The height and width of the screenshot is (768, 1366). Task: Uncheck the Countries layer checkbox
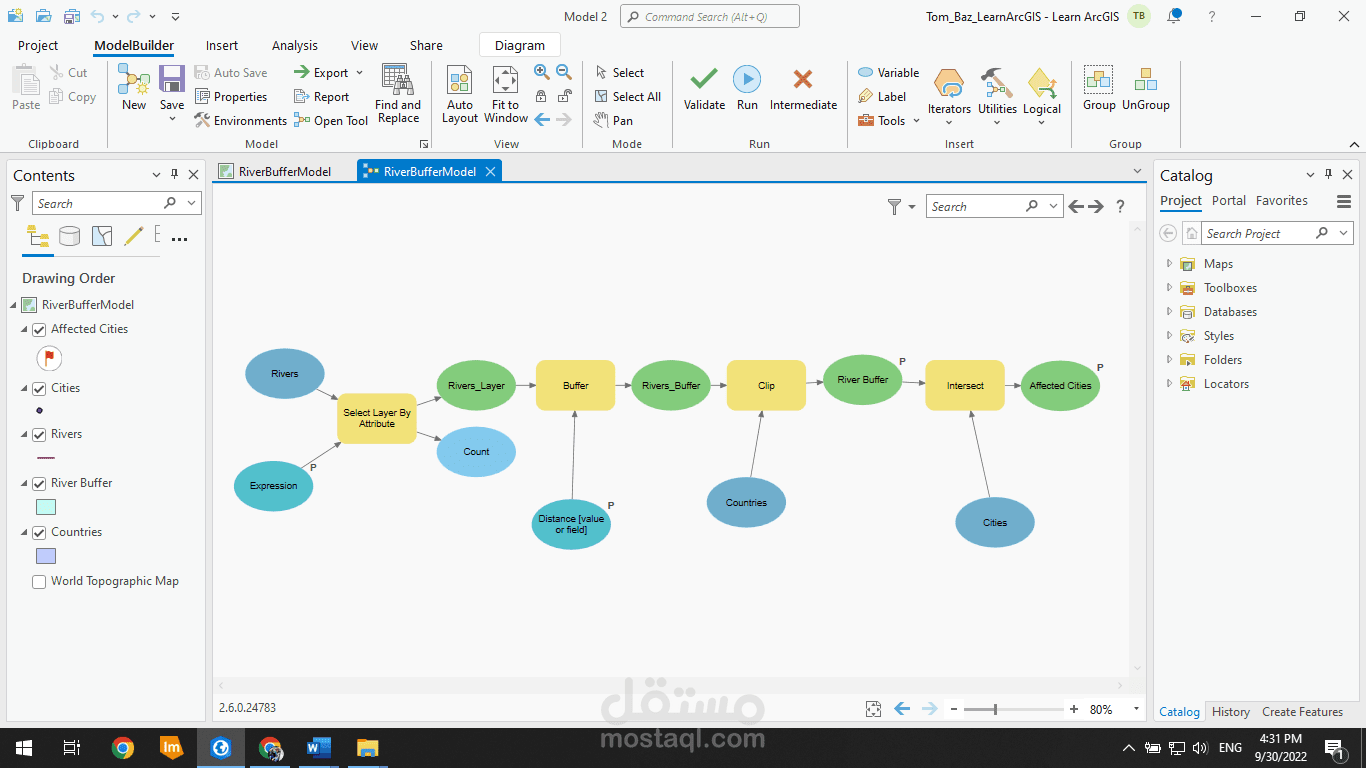(39, 533)
